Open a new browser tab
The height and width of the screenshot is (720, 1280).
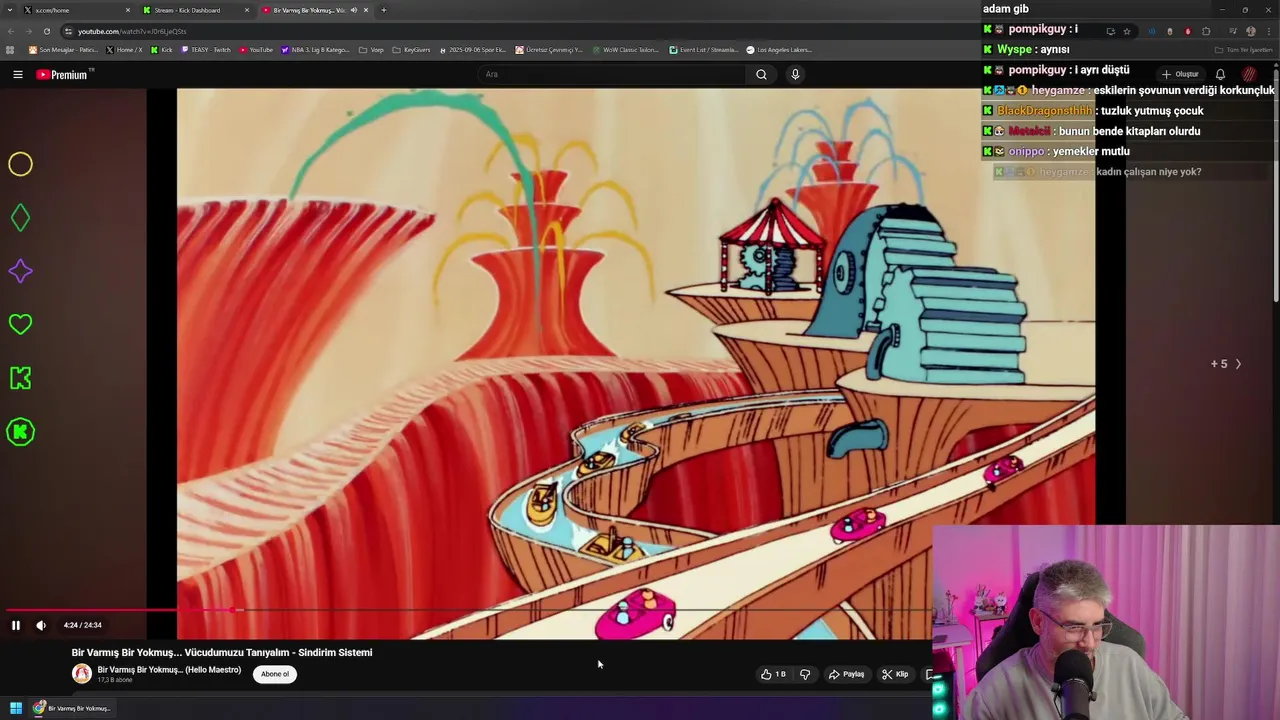(x=384, y=10)
